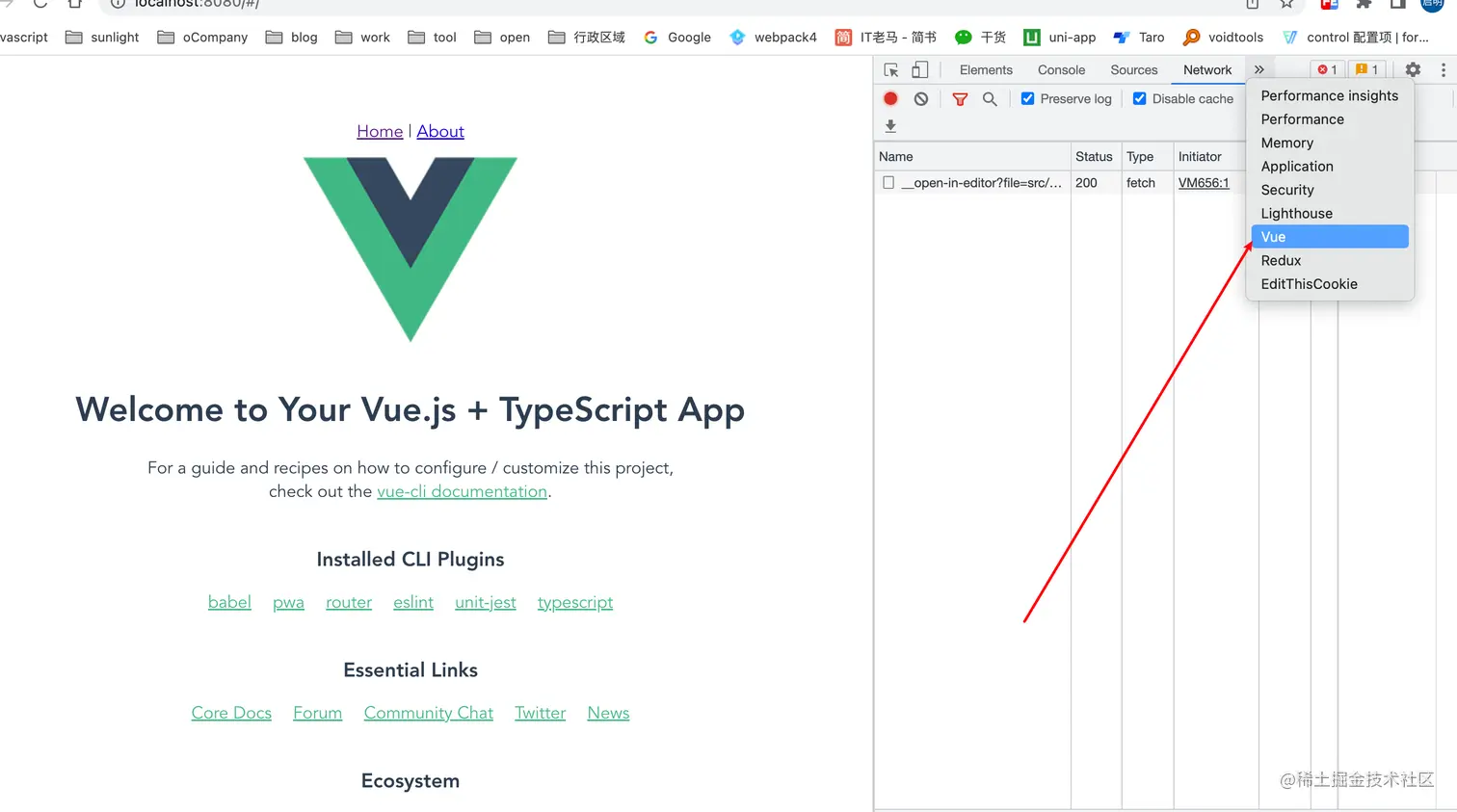
Task: Click the VM656:1 initiator link
Action: (1204, 183)
